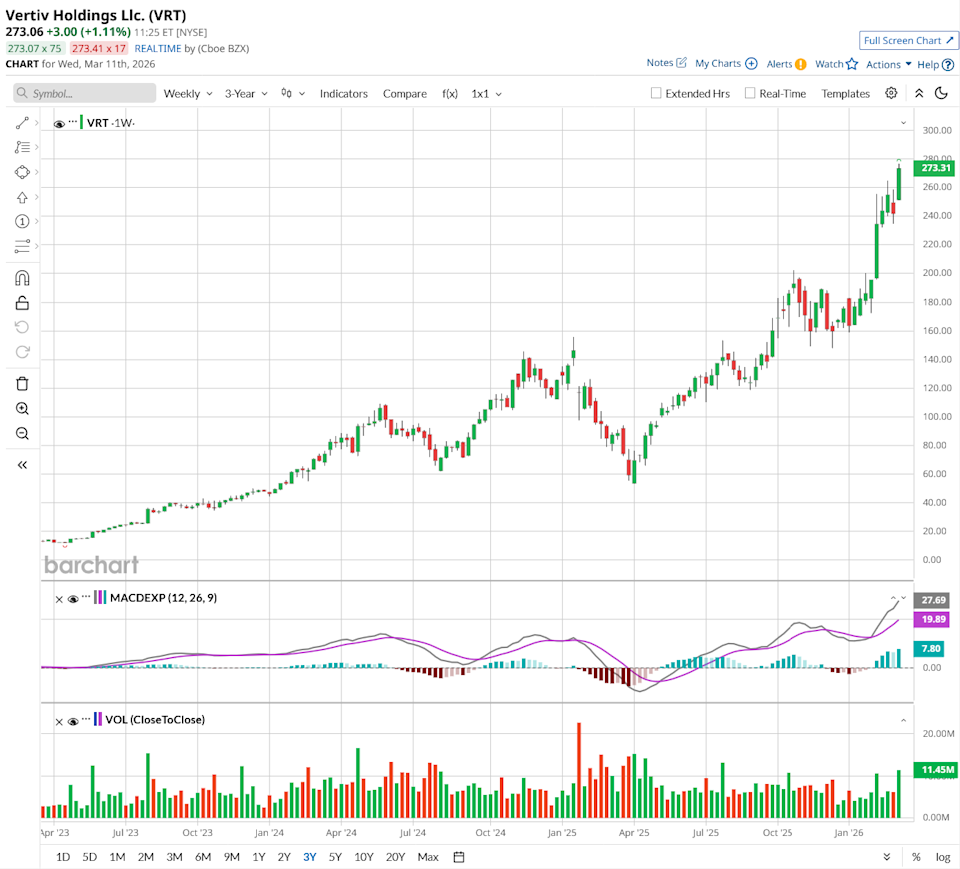
Task: Zoom out using the magnifier minus icon
Action: 22,434
